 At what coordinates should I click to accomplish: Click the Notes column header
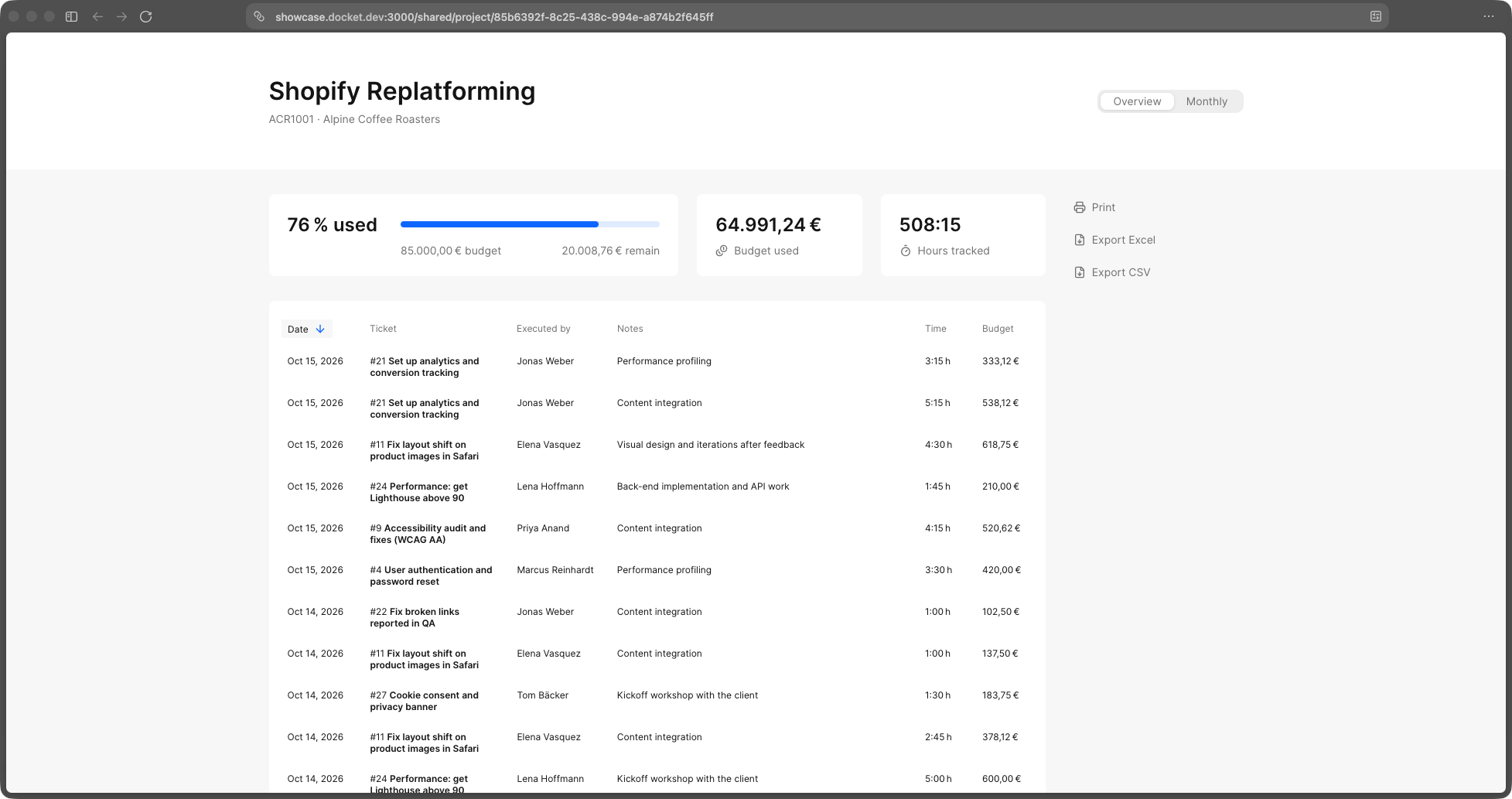click(630, 329)
